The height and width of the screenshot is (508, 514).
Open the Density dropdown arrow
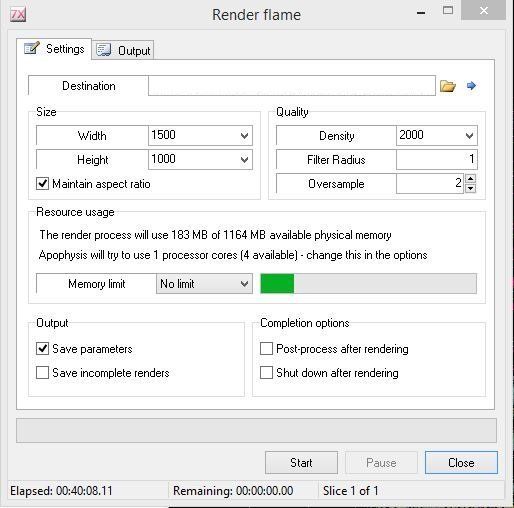pyautogui.click(x=469, y=136)
